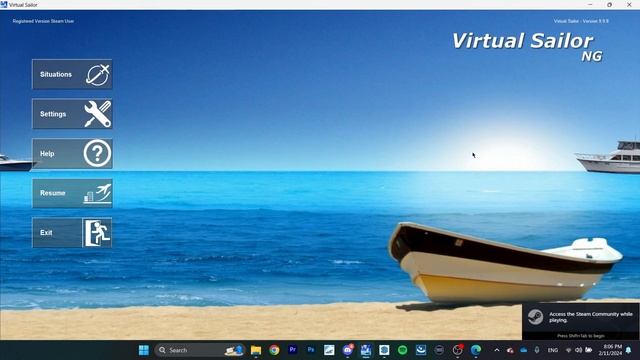The width and height of the screenshot is (640, 360).
Task: Click the compass-needle Situations icon
Action: [98, 75]
